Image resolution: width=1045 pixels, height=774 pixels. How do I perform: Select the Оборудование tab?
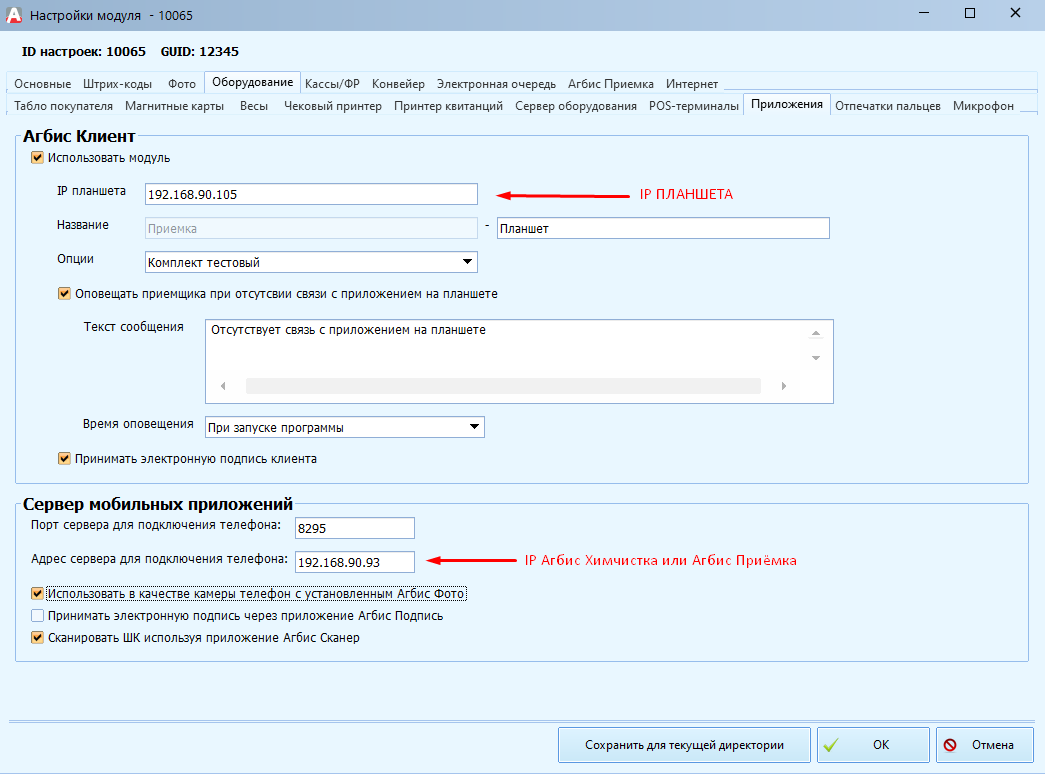253,82
